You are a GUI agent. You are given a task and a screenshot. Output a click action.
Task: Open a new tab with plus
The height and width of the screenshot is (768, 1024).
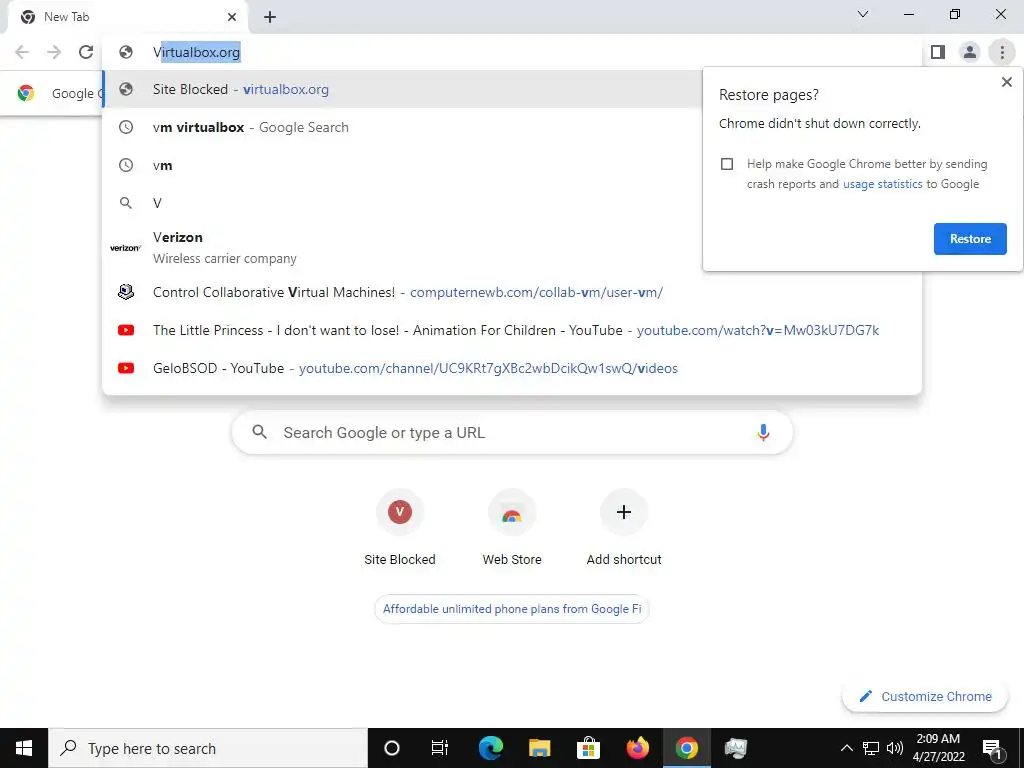point(270,17)
